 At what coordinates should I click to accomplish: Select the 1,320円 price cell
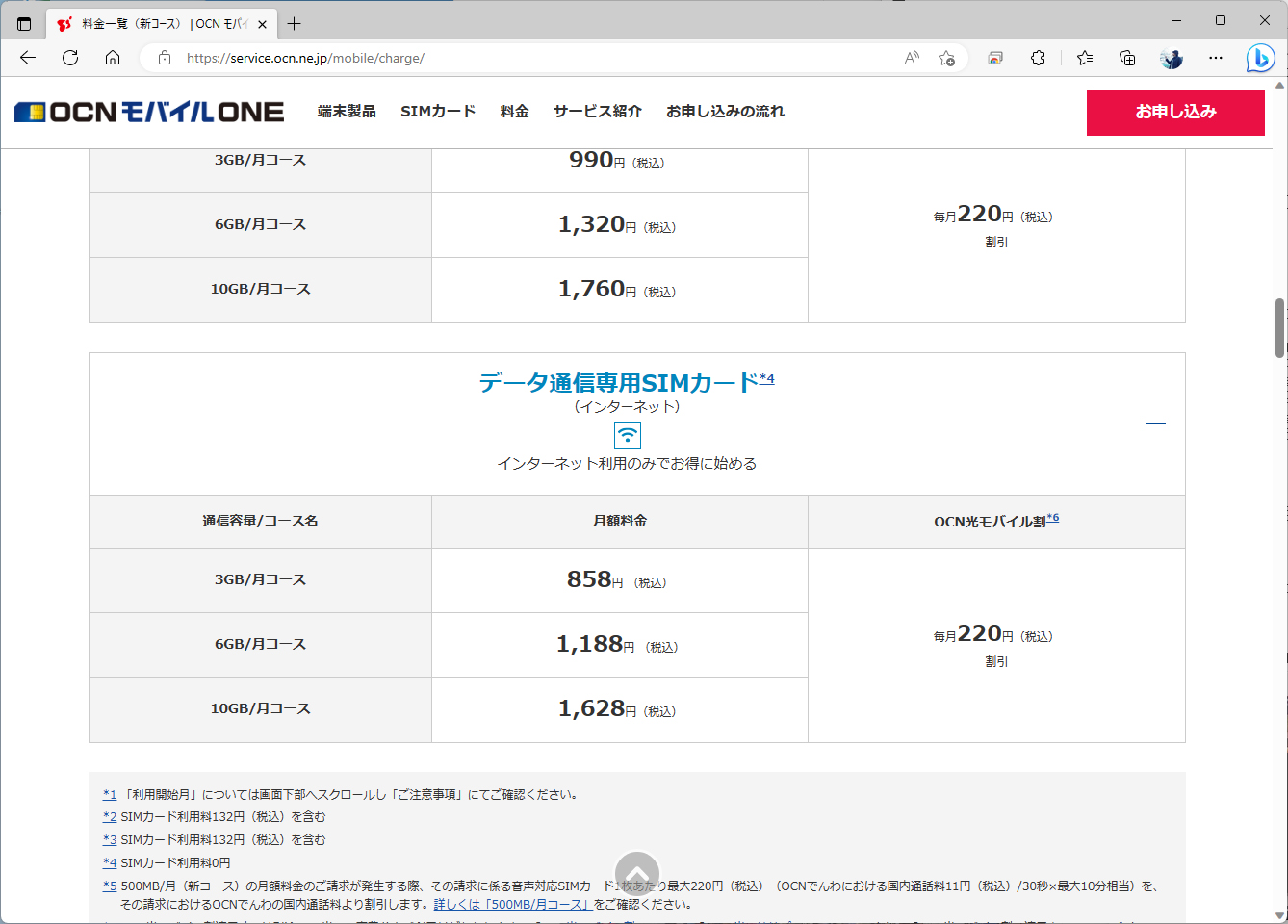point(620,225)
